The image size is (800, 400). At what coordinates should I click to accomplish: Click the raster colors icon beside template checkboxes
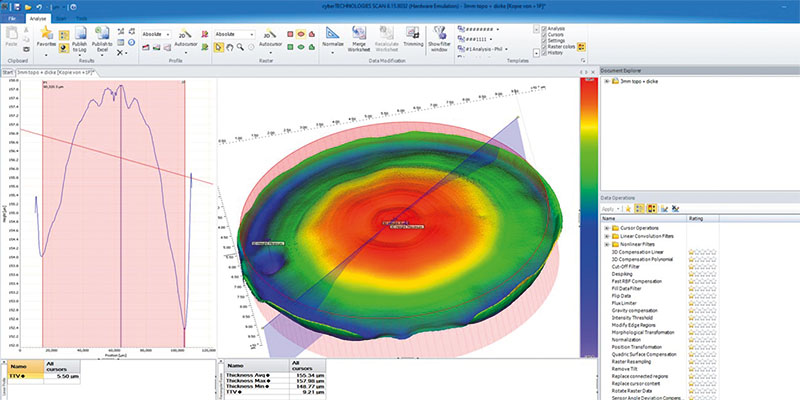pyautogui.click(x=581, y=46)
